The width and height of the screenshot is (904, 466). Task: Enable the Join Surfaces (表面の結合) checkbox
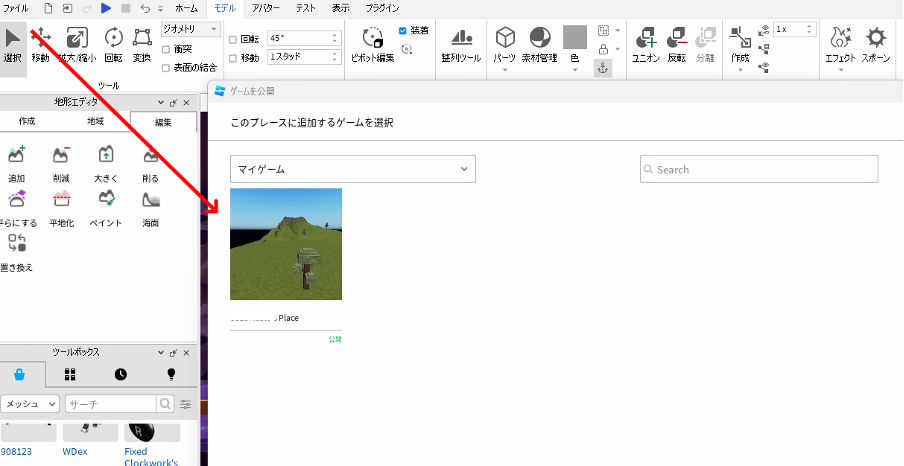[x=166, y=68]
